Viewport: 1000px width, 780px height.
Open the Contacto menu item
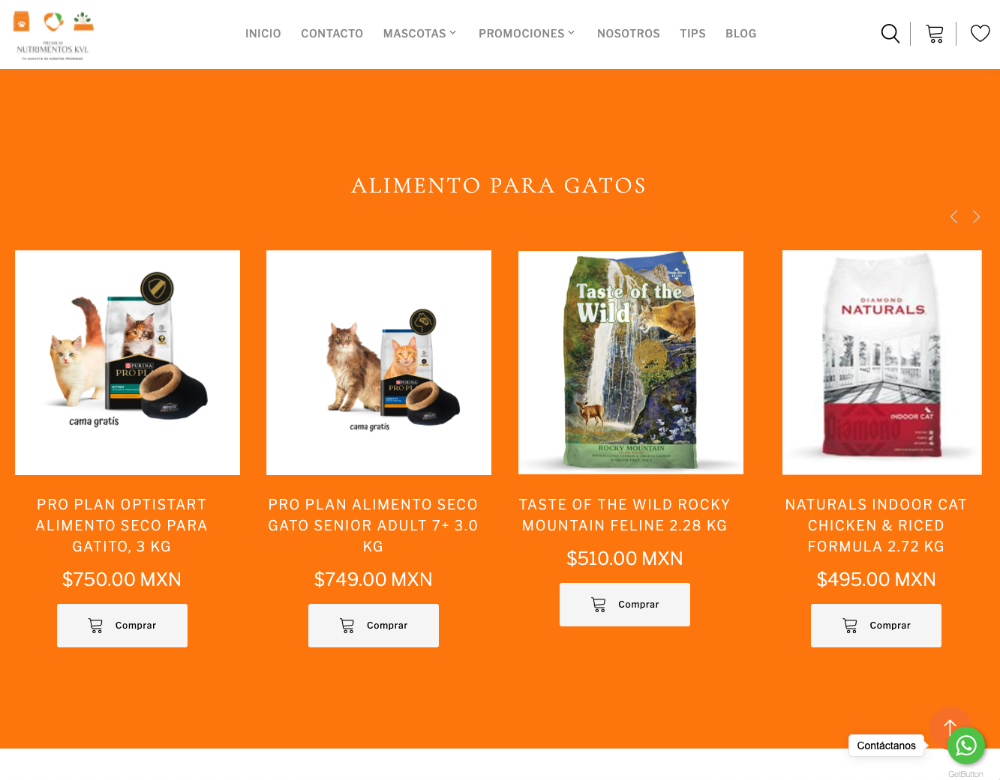[x=332, y=33]
